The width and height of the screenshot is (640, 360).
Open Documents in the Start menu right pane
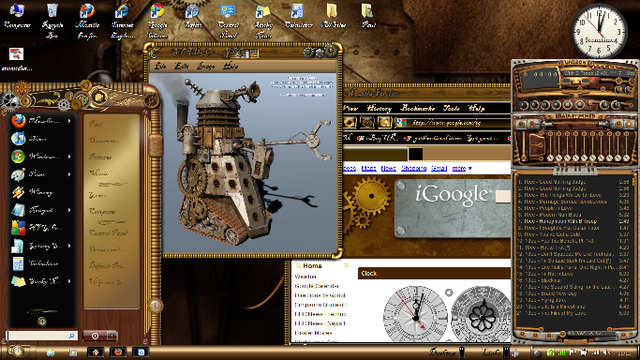(104, 140)
